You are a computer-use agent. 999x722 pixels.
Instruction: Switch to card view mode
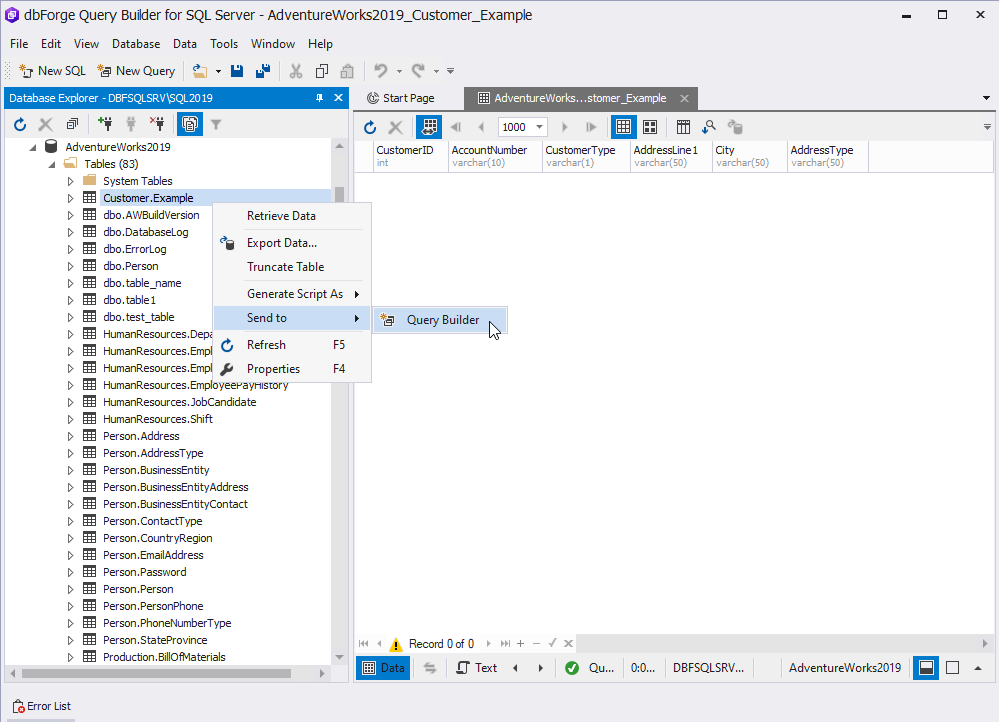point(650,127)
